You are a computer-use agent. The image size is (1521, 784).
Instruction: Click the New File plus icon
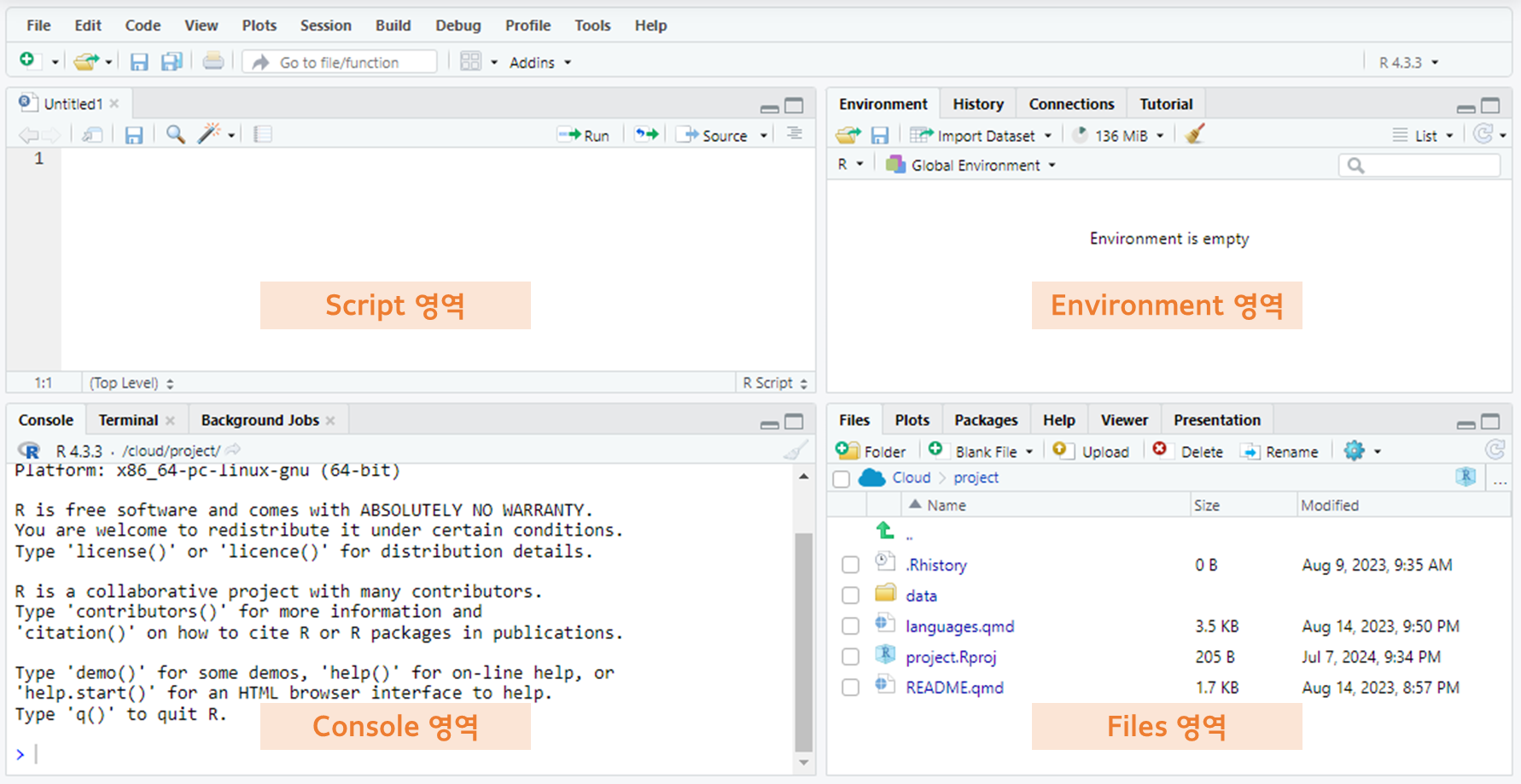(x=27, y=61)
